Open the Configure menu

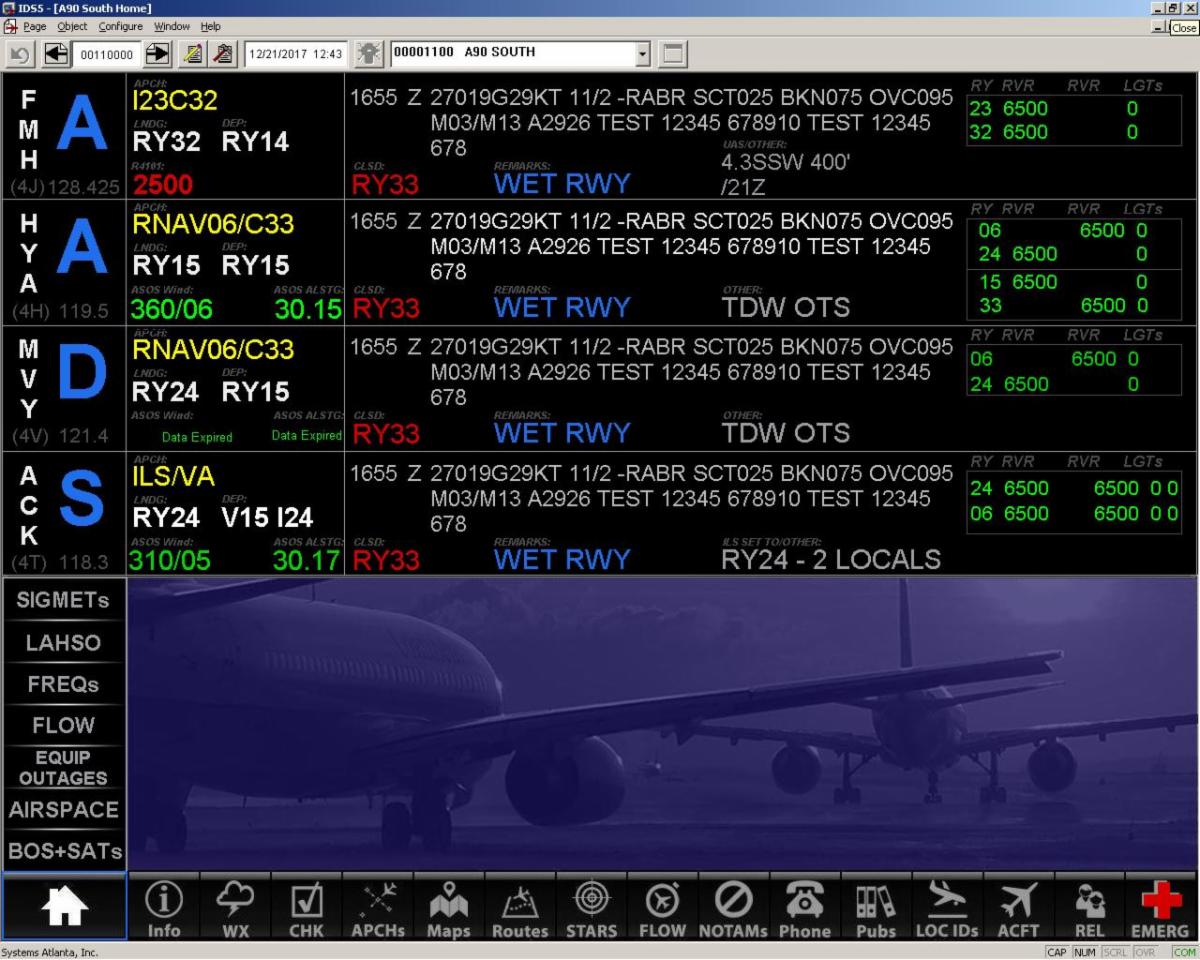point(120,26)
